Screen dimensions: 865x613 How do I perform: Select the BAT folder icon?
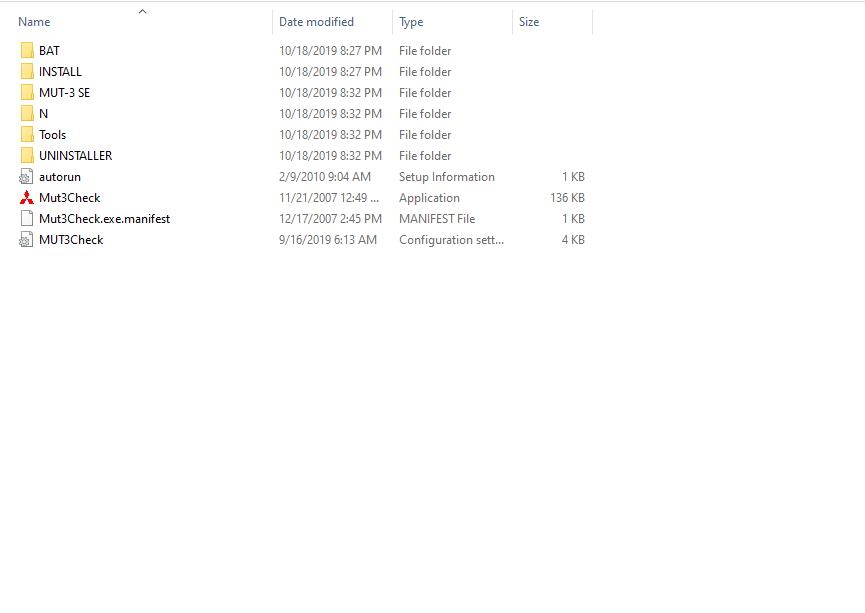tap(26, 50)
